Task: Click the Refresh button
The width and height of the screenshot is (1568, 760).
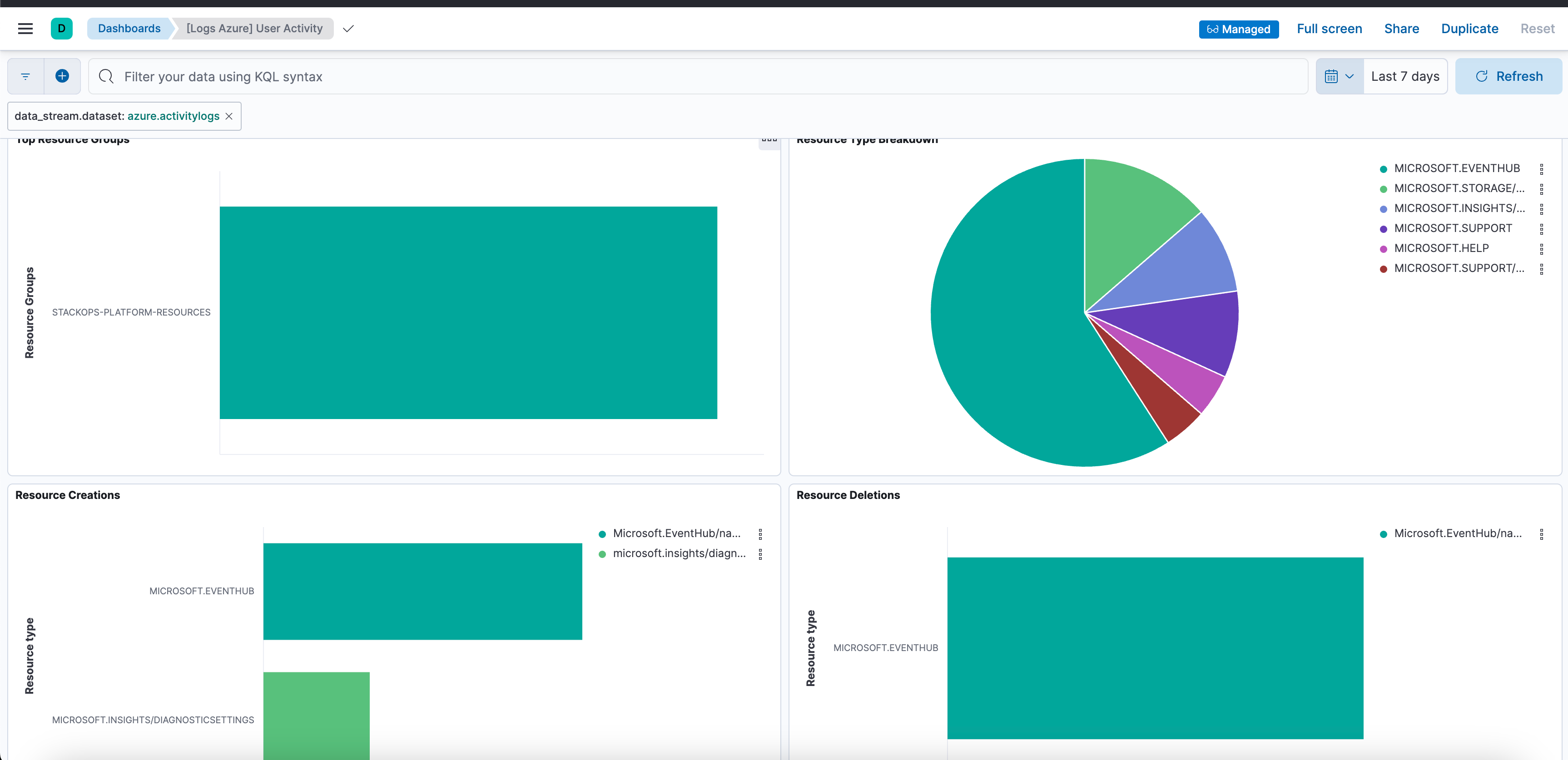Action: point(1508,75)
